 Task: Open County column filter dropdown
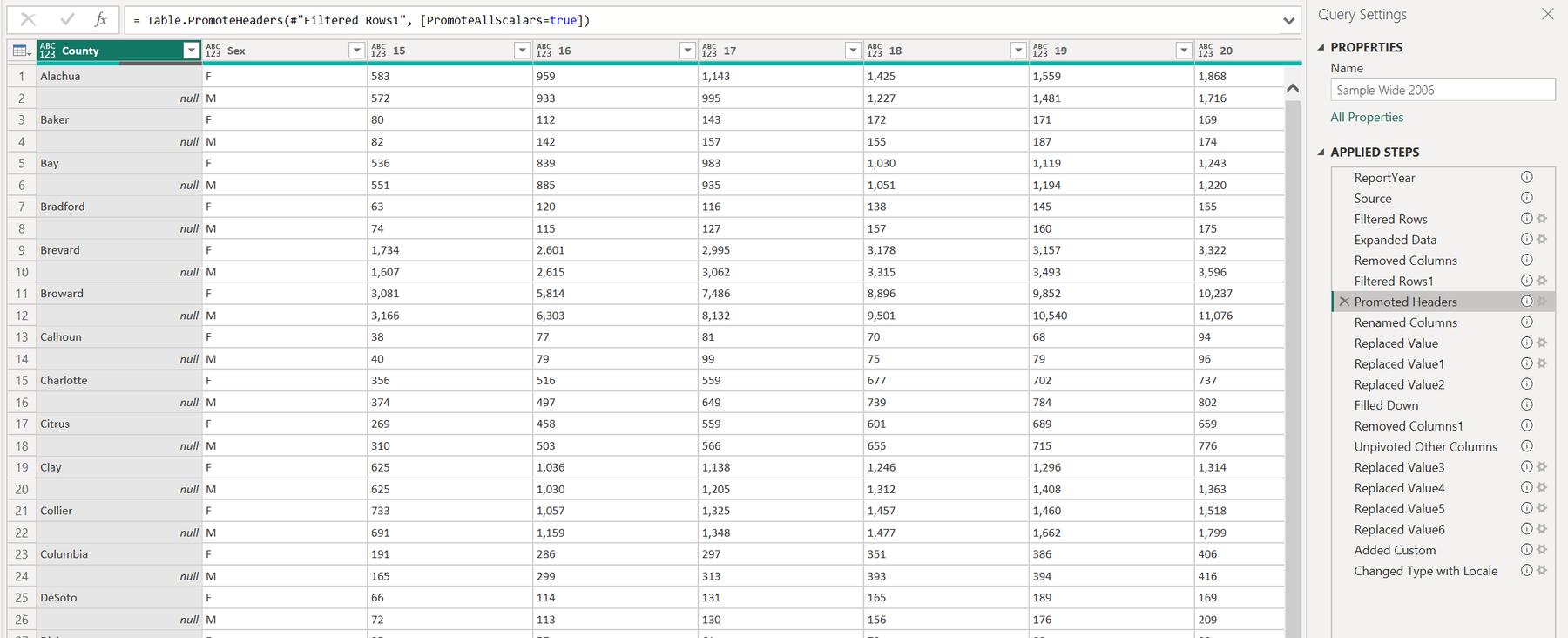(x=191, y=51)
